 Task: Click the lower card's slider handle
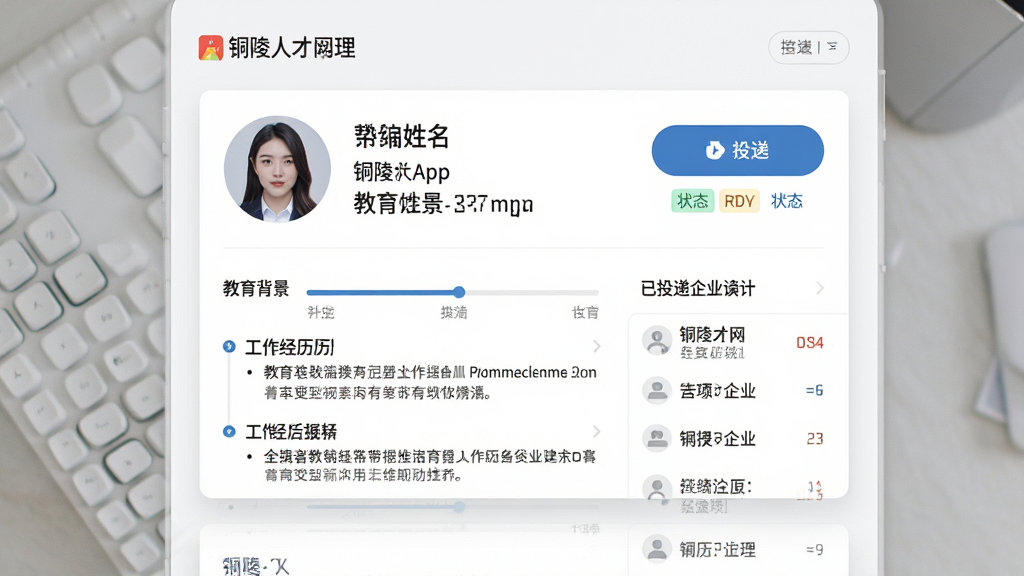coord(459,507)
